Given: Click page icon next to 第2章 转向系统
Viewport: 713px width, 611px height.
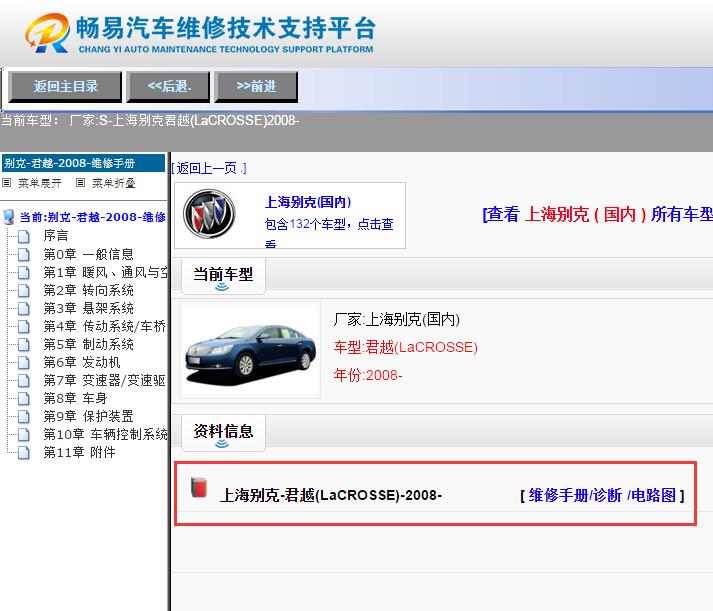Looking at the screenshot, I should coord(24,290).
